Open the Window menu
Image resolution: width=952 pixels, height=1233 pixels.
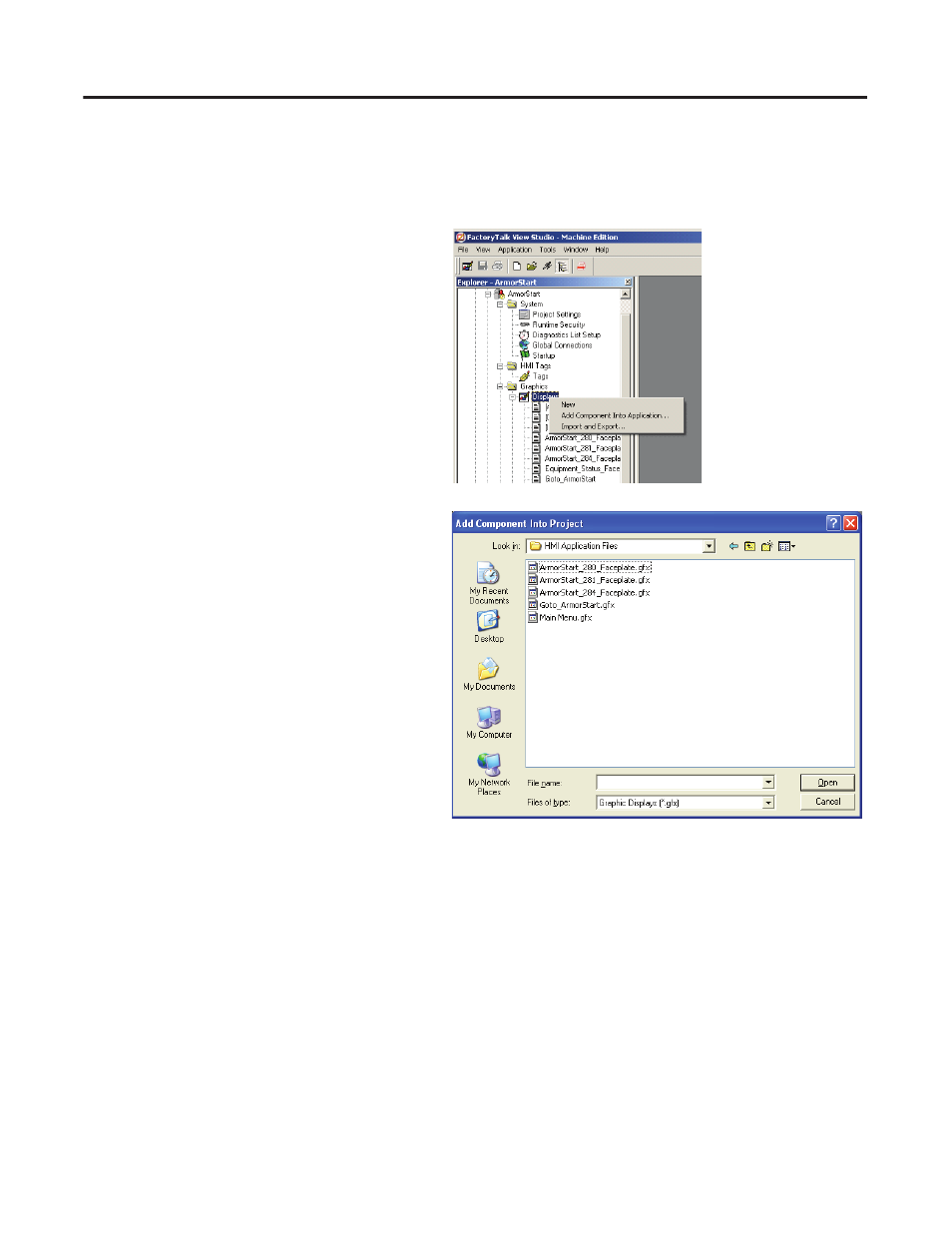tap(576, 250)
